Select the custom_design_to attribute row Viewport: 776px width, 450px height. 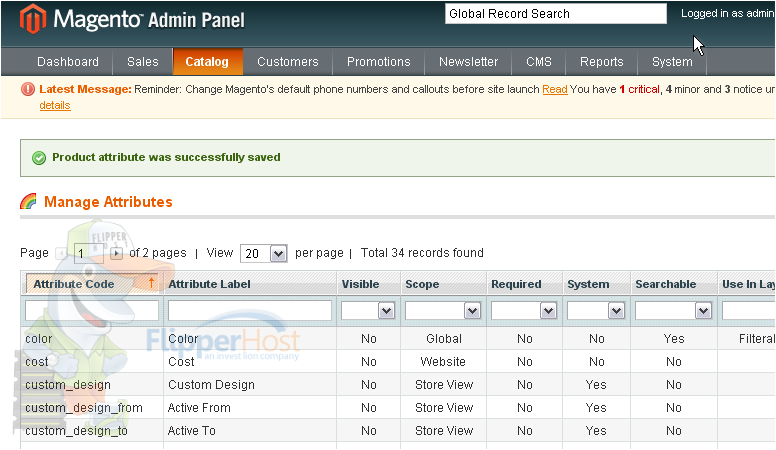click(398, 431)
